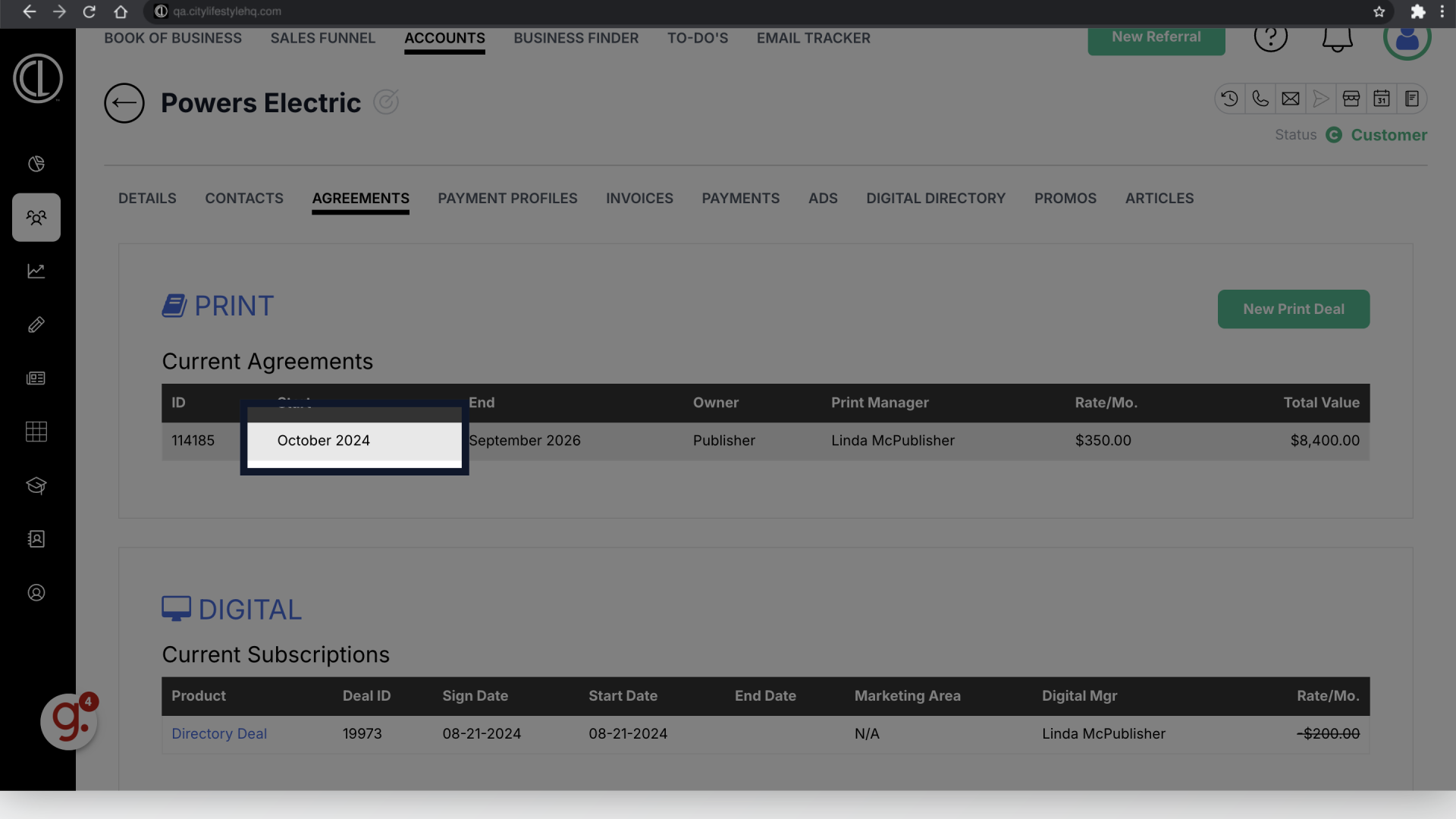
Task: Open the pencil design sidebar icon
Action: tap(36, 325)
